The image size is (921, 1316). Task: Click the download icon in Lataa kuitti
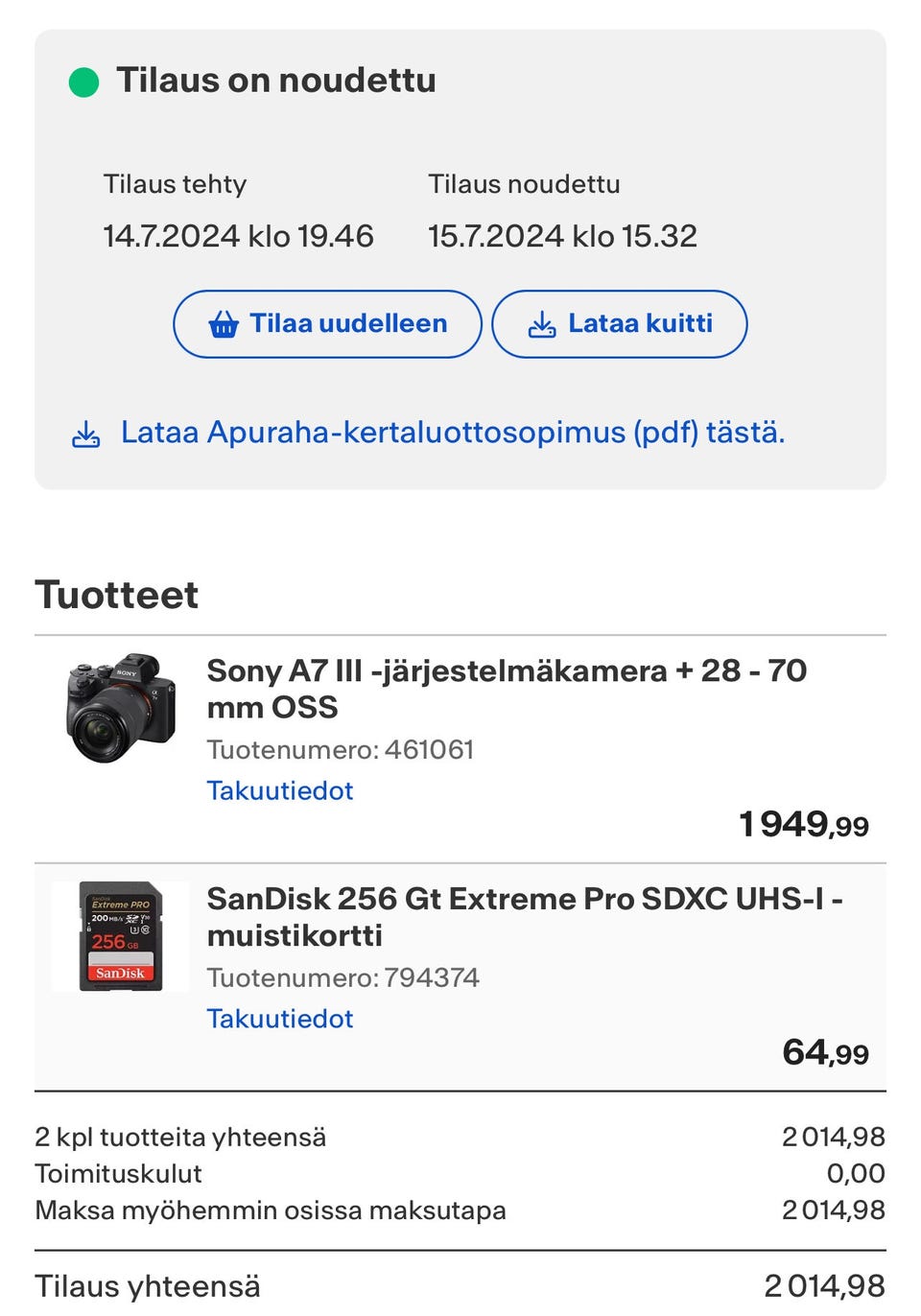tap(542, 324)
